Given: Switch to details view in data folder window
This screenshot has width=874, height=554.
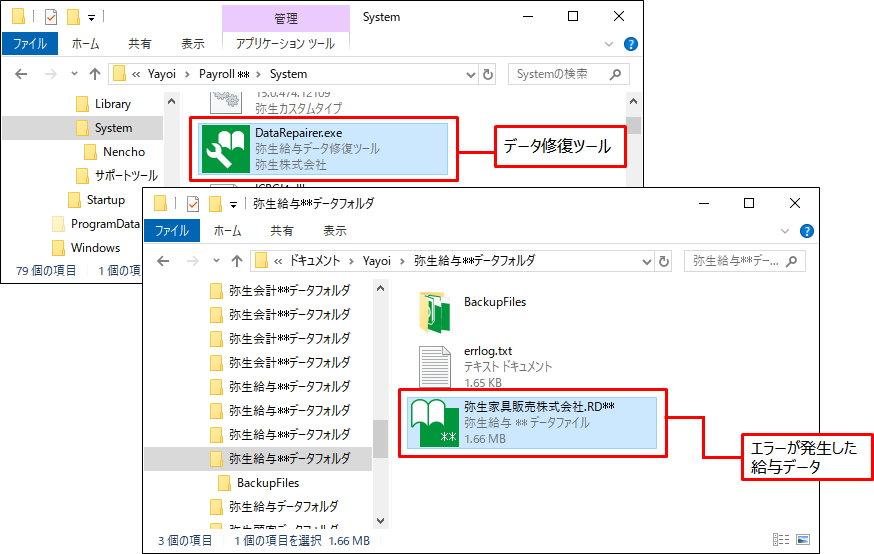Looking at the screenshot, I should pos(781,540).
